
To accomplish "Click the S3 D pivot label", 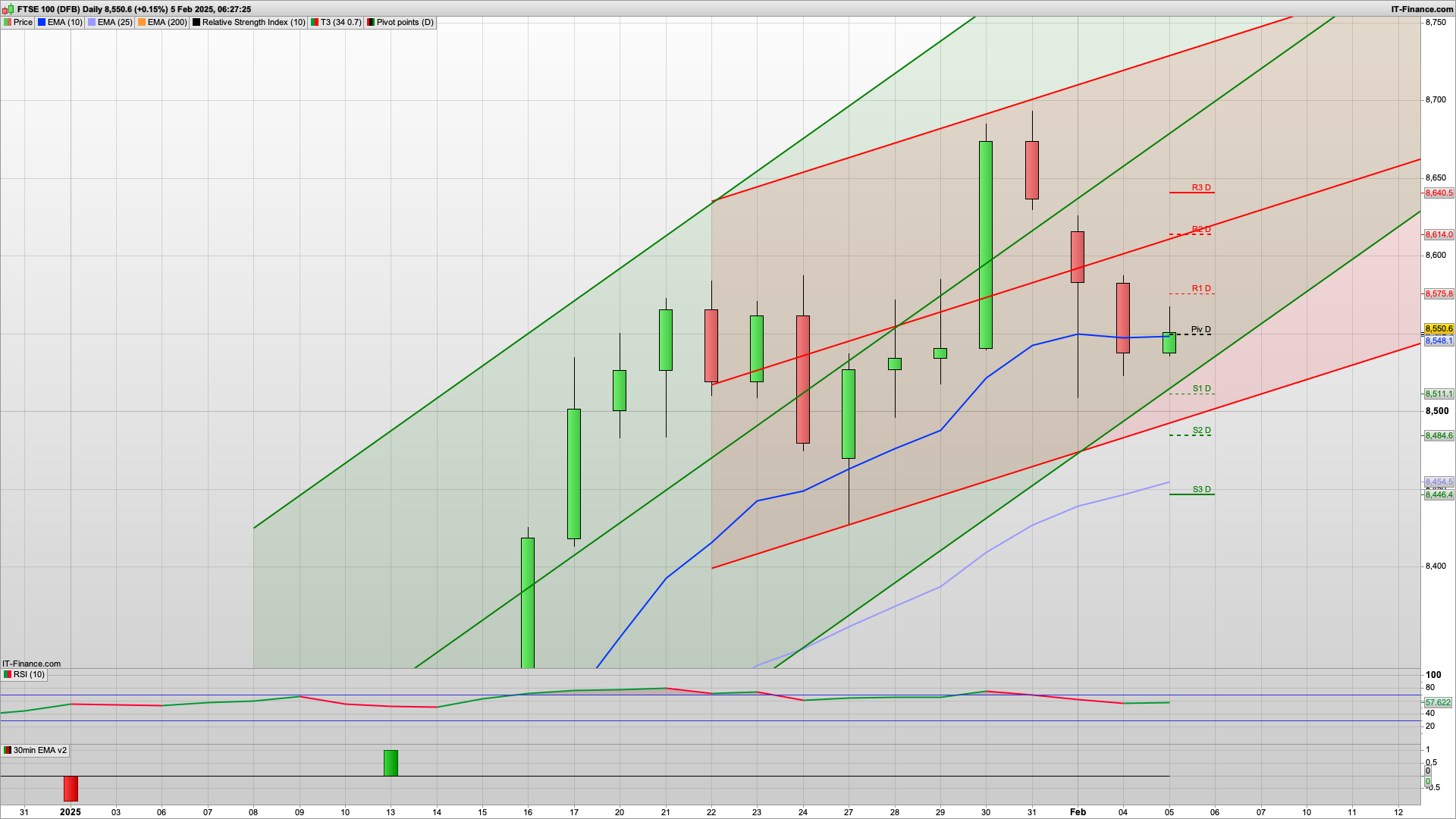I will pyautogui.click(x=1201, y=489).
